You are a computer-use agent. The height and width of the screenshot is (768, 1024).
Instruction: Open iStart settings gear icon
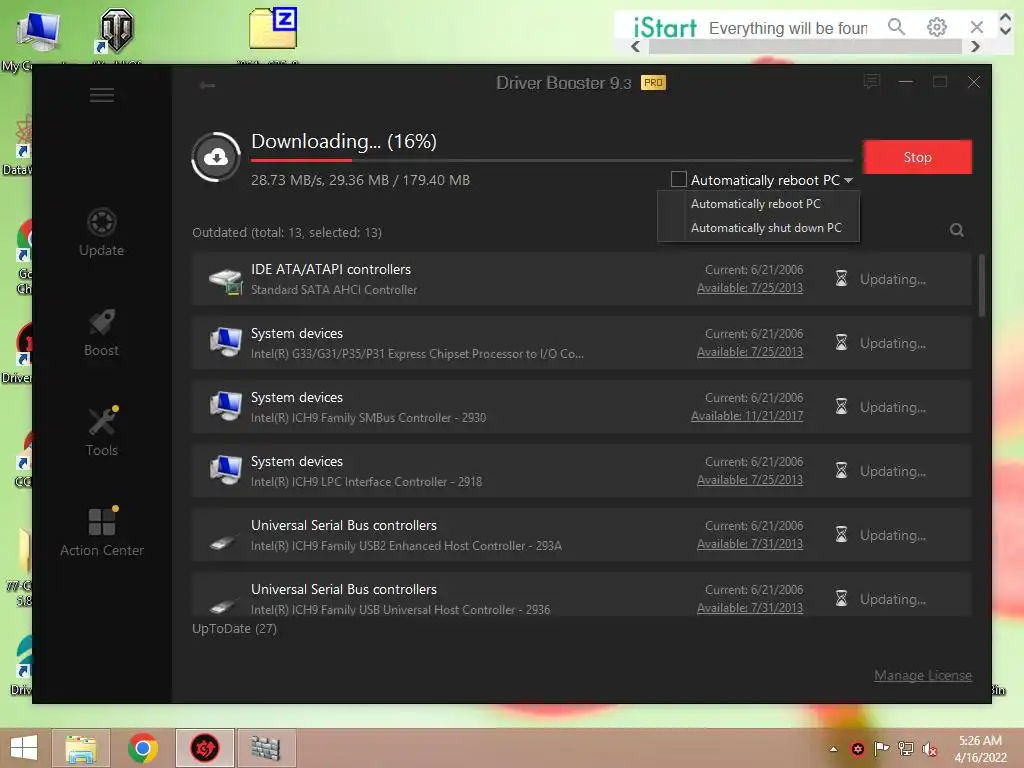coord(936,27)
